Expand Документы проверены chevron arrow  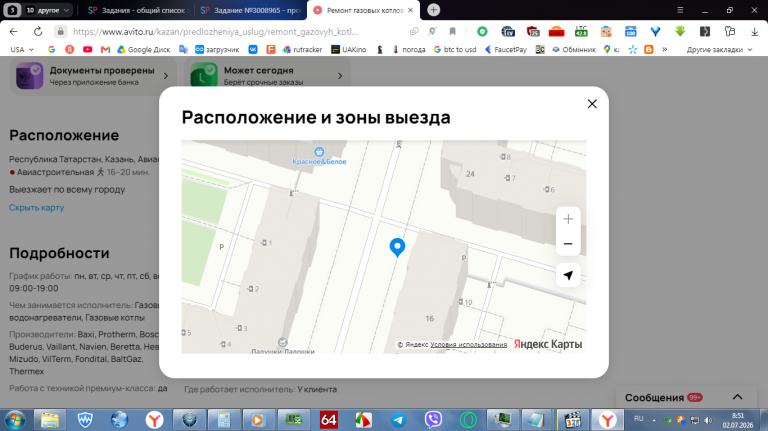pos(166,76)
